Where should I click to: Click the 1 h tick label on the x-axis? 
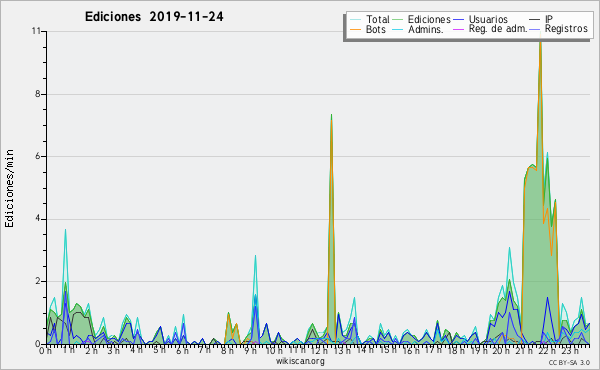[x=68, y=350]
